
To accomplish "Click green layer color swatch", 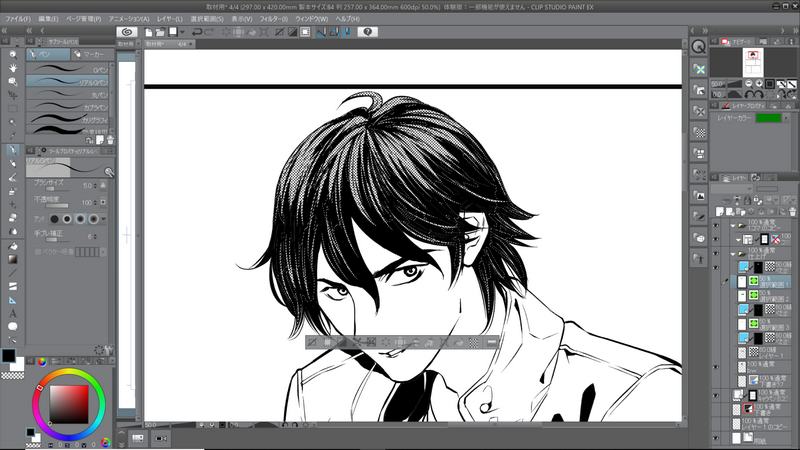I will [x=768, y=118].
